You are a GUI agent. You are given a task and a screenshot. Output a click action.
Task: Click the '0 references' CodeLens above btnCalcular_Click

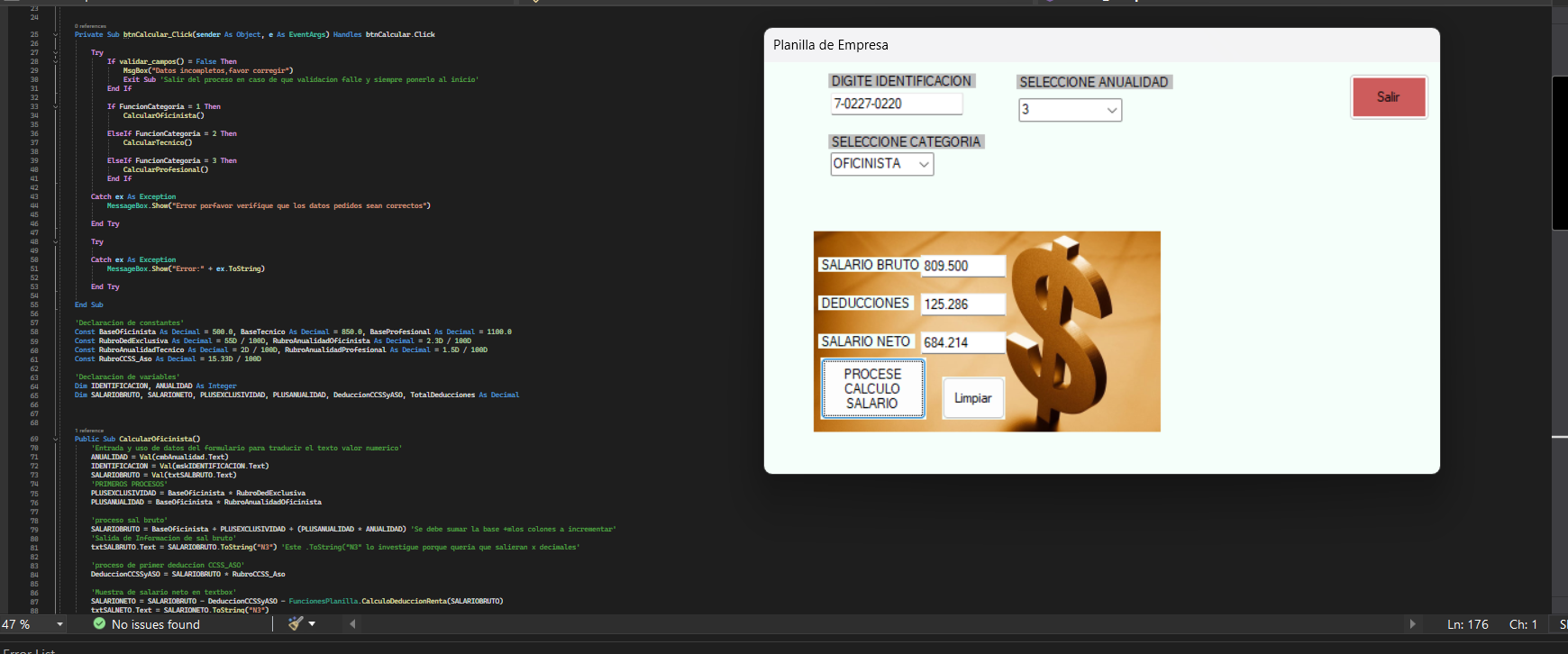coord(90,26)
